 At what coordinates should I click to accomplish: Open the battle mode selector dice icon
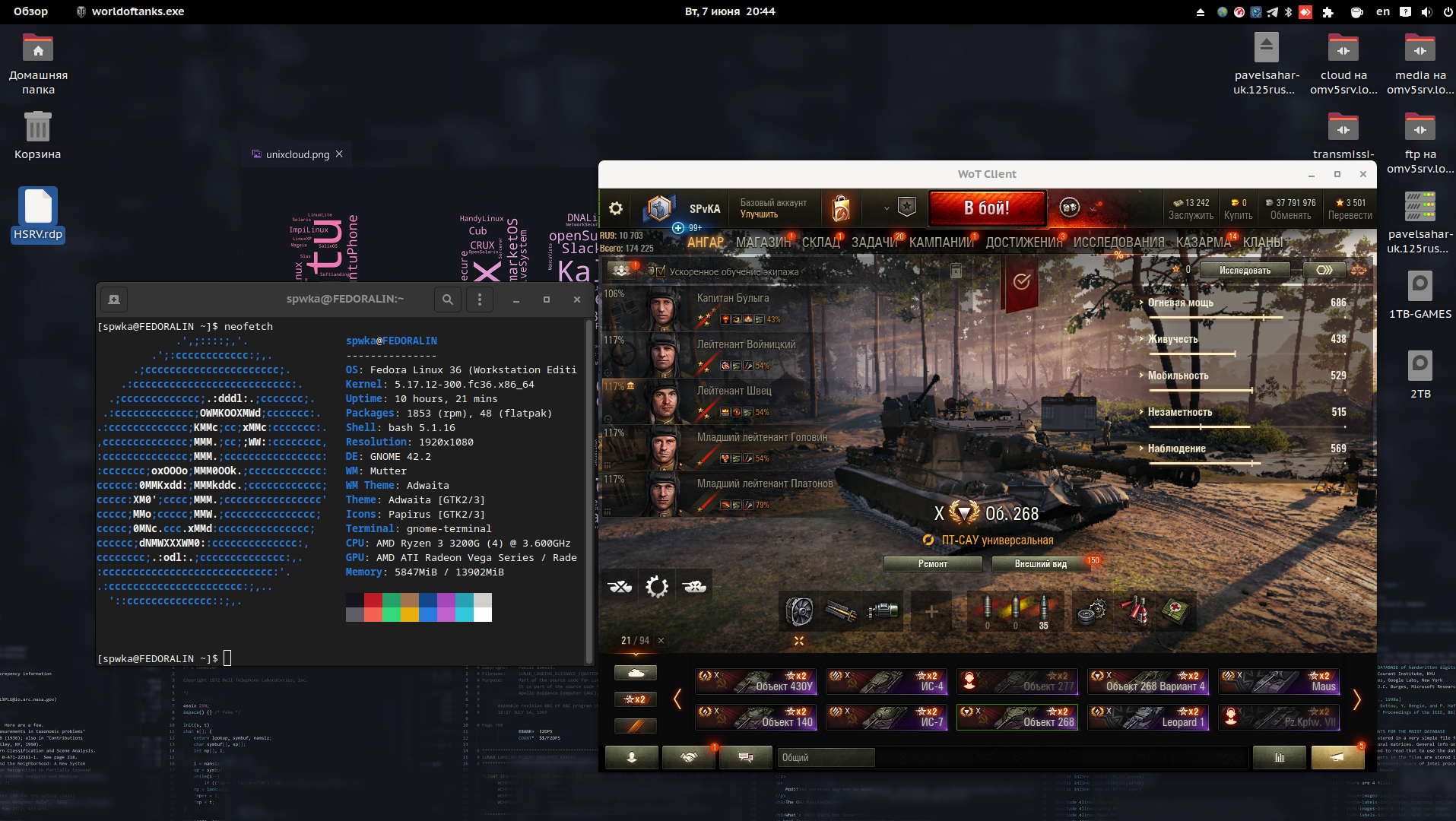click(x=1070, y=207)
